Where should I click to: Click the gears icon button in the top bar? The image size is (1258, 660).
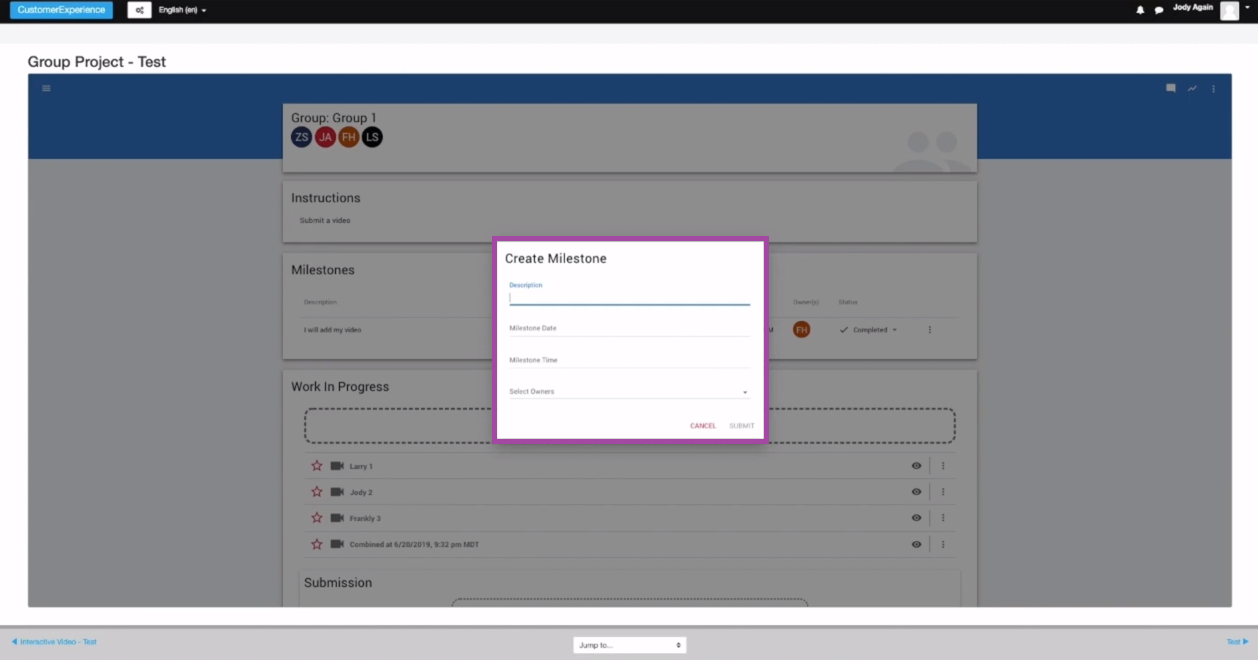(140, 10)
